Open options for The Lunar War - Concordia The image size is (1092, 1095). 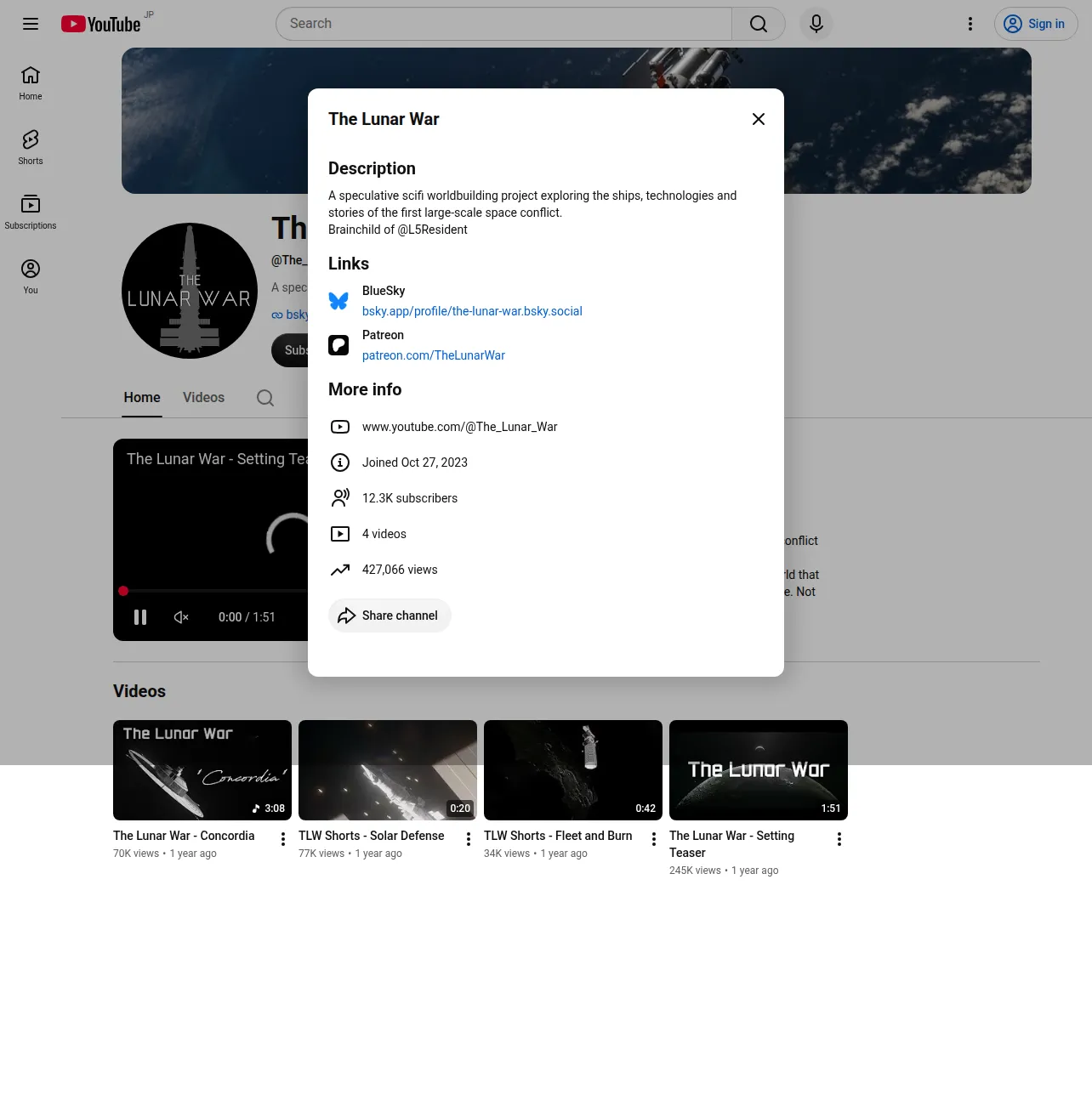click(283, 839)
